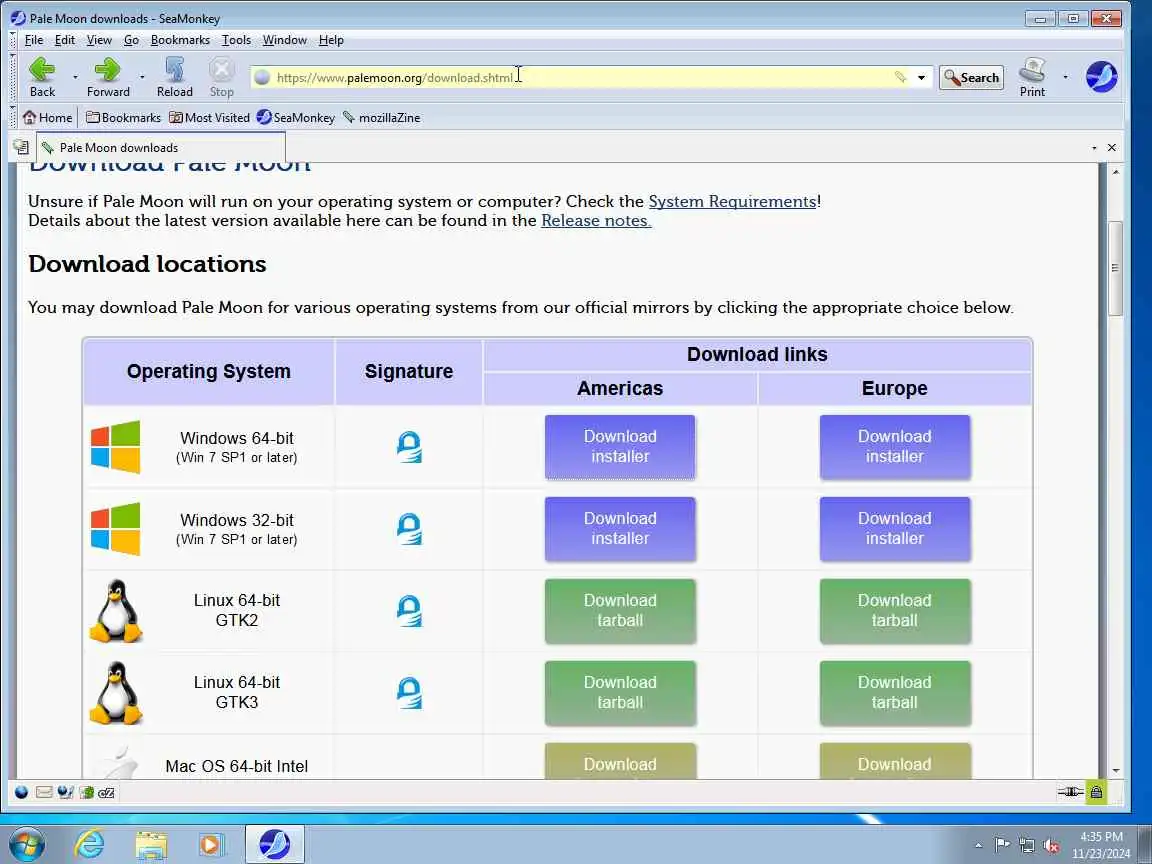
Task: Open the address bar URL history dropdown
Action: [921, 77]
